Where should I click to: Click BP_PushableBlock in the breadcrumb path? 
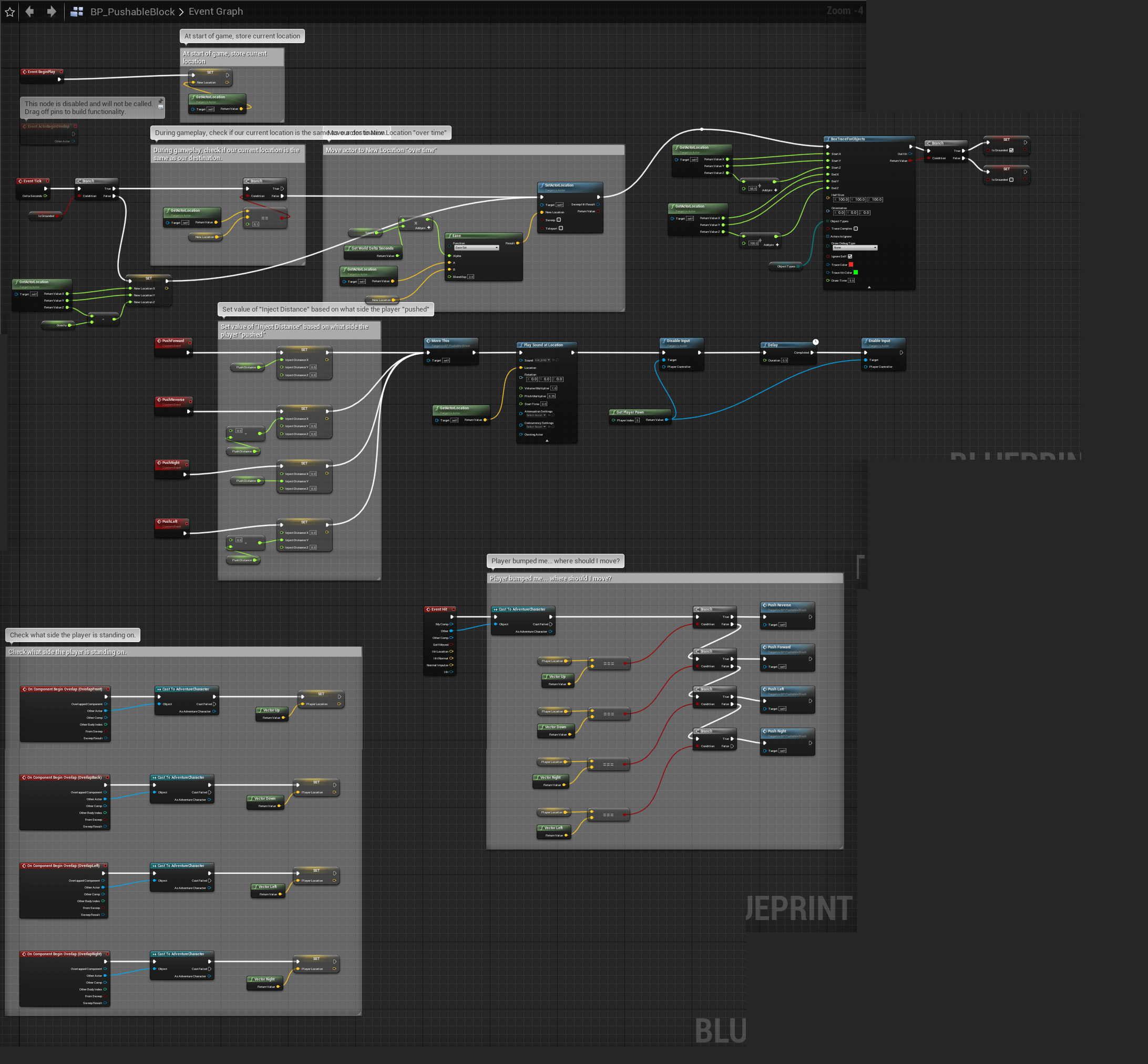[132, 12]
